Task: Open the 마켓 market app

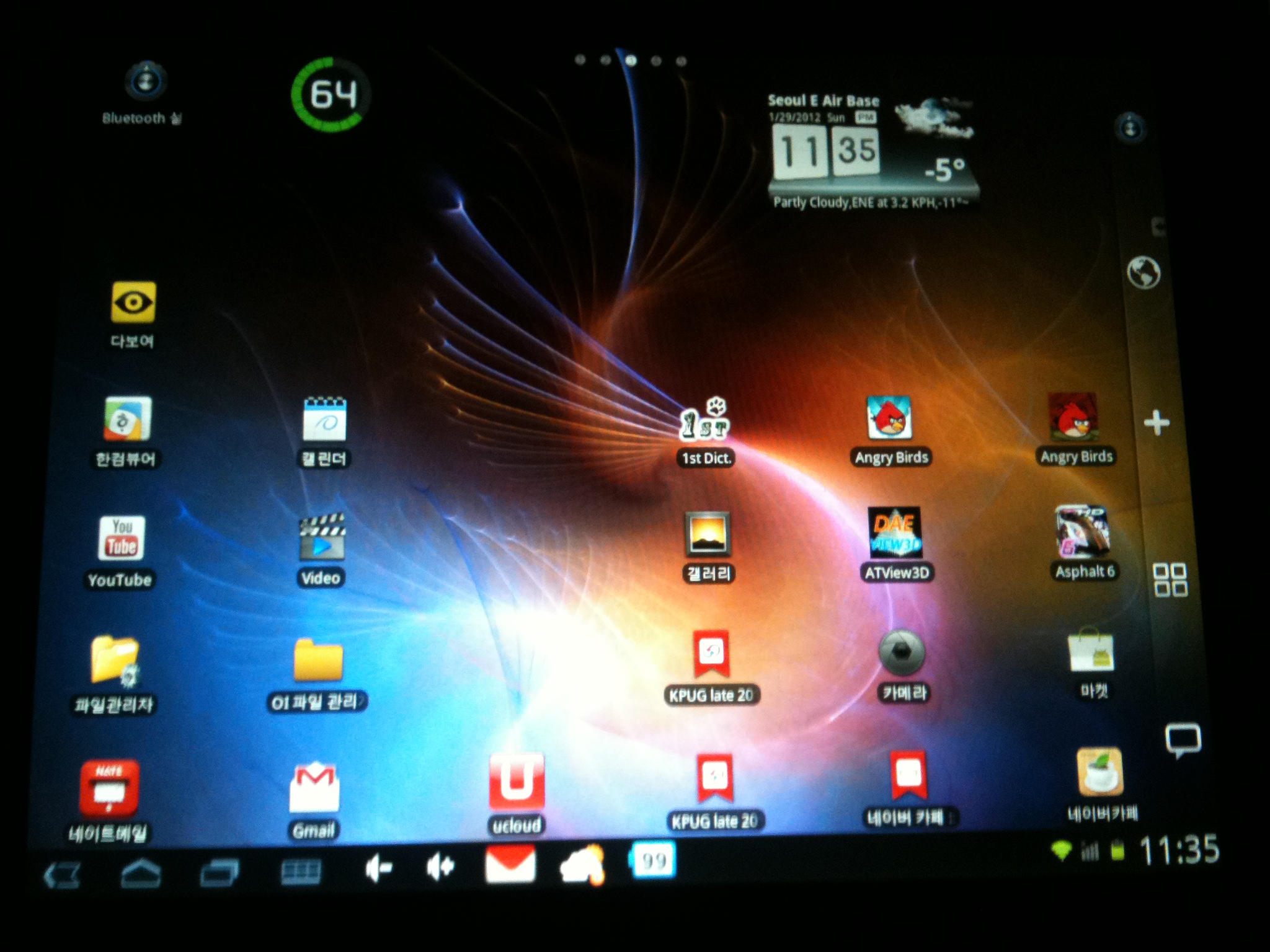Action: (x=1091, y=651)
